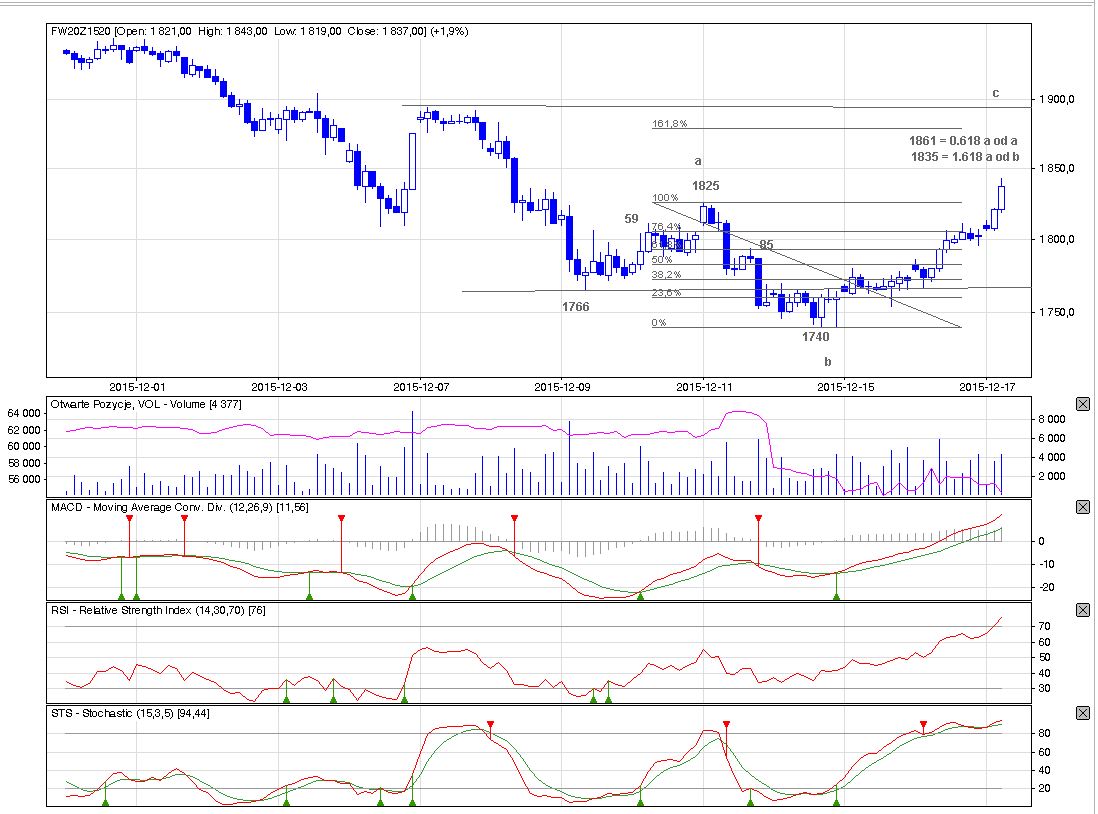Screen dimensions: 1098x814
Task: Click the first green marker in RSI panel
Action: pos(286,698)
